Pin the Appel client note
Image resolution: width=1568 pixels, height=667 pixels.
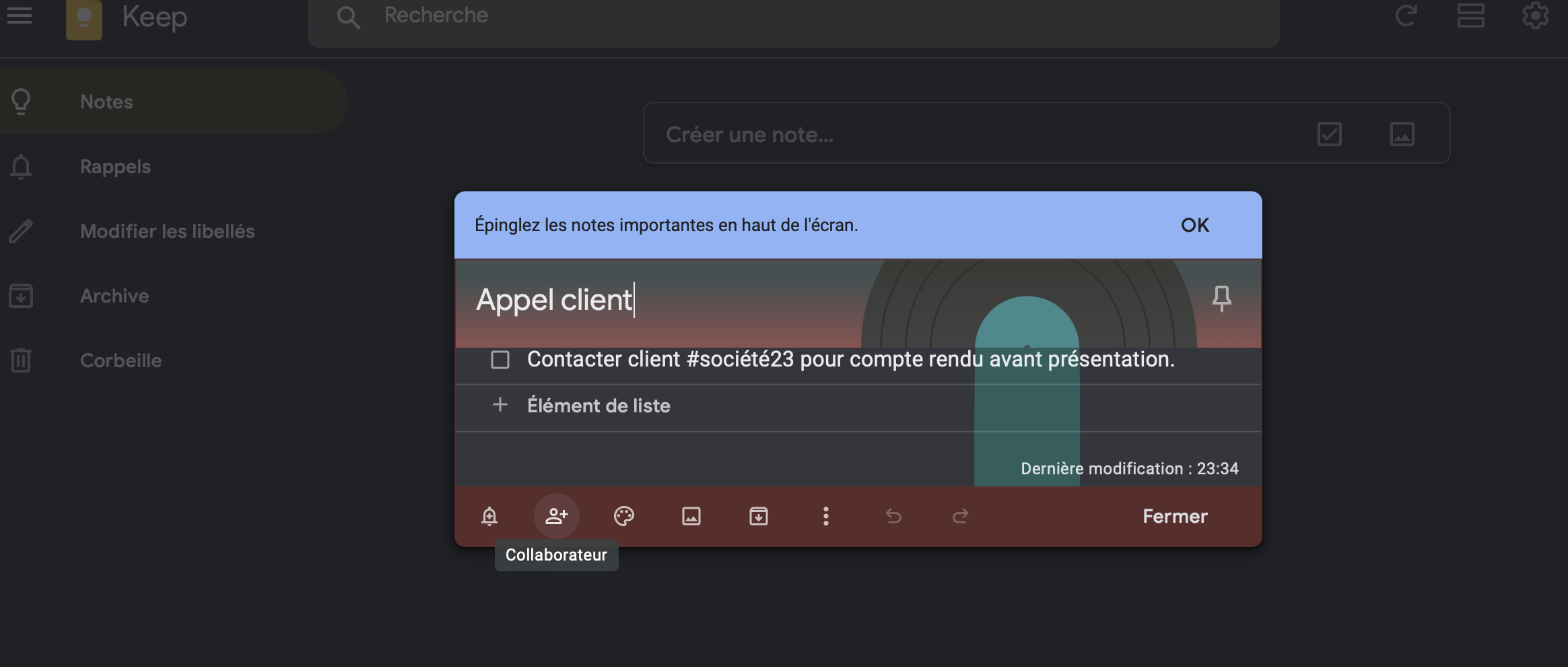pyautogui.click(x=1222, y=298)
